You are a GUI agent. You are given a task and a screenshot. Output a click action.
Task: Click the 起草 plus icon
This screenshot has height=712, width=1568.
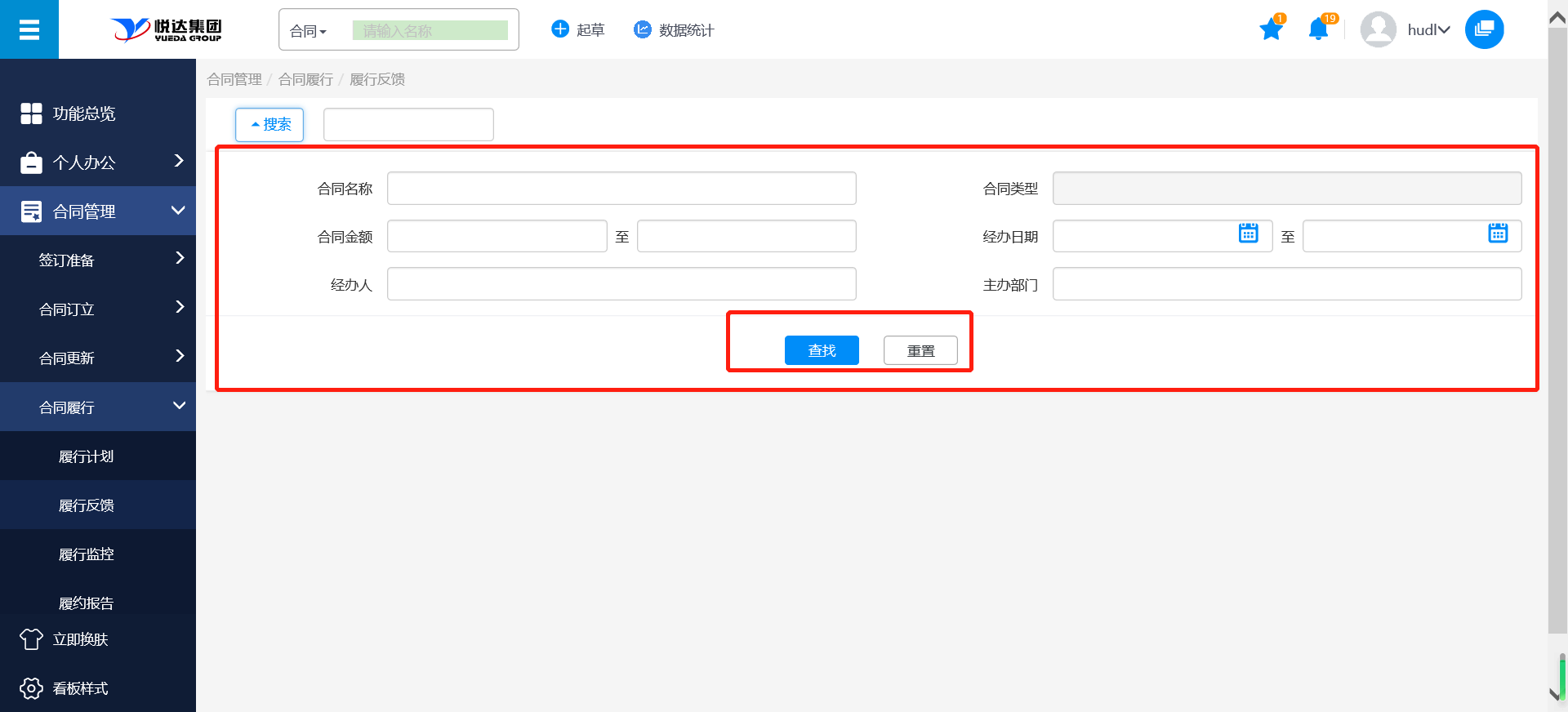560,29
